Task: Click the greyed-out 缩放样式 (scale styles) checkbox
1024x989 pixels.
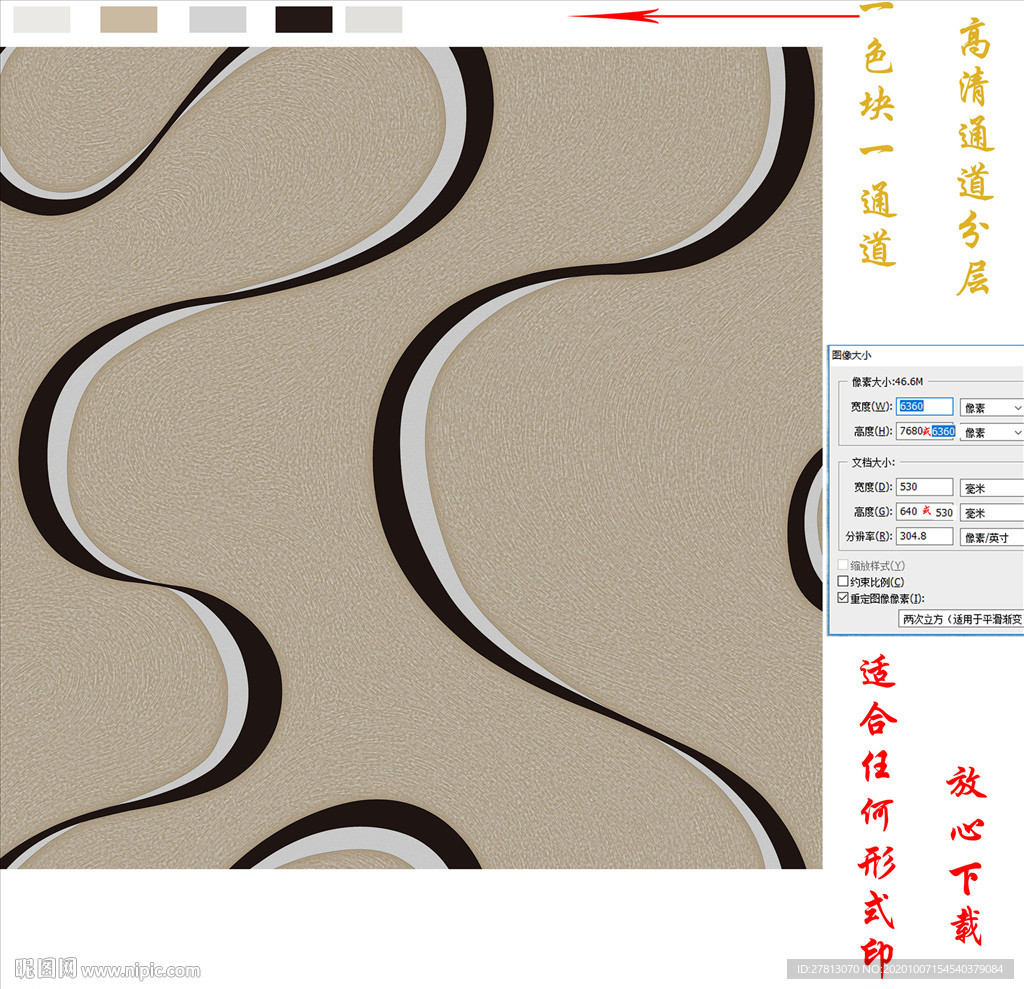Action: tap(843, 566)
